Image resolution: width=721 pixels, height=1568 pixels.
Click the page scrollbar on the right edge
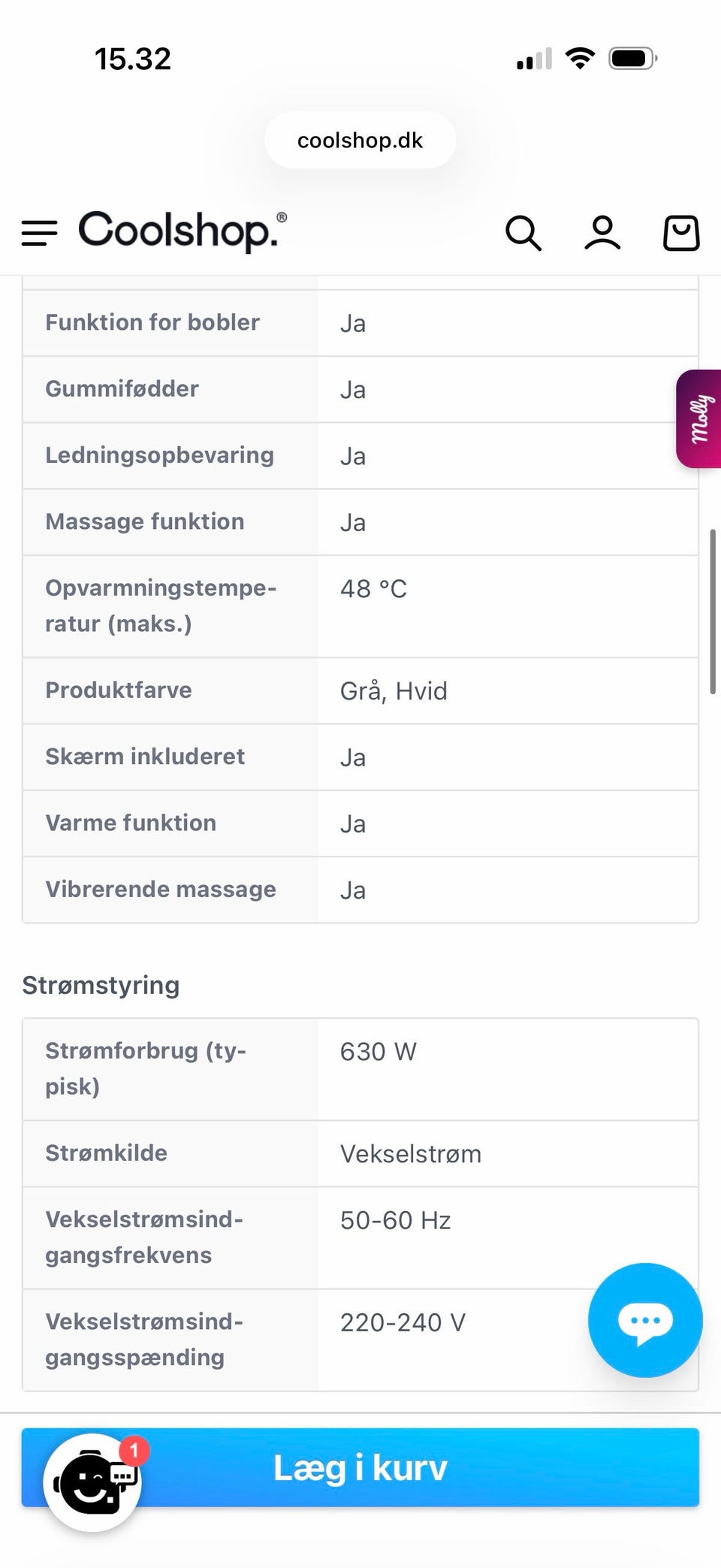coord(712,612)
